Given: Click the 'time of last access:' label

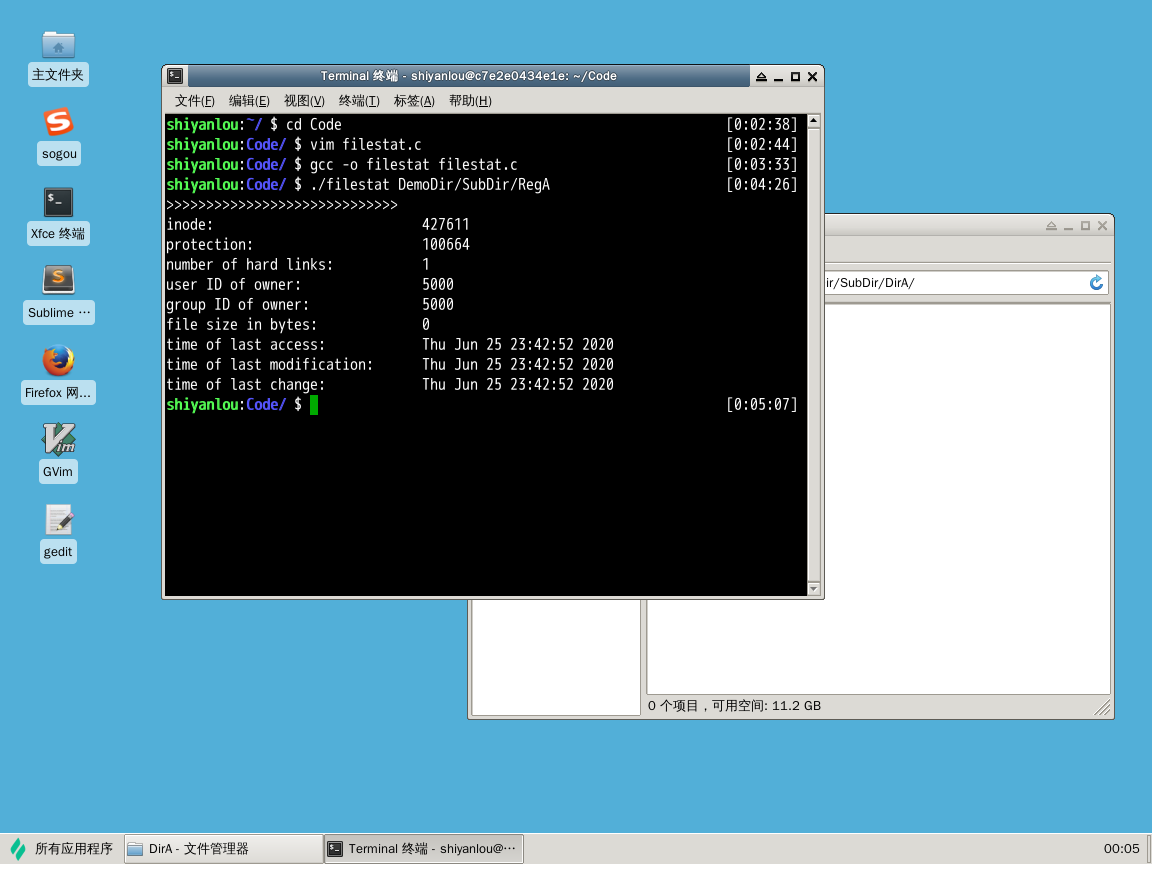Looking at the screenshot, I should (x=245, y=344).
